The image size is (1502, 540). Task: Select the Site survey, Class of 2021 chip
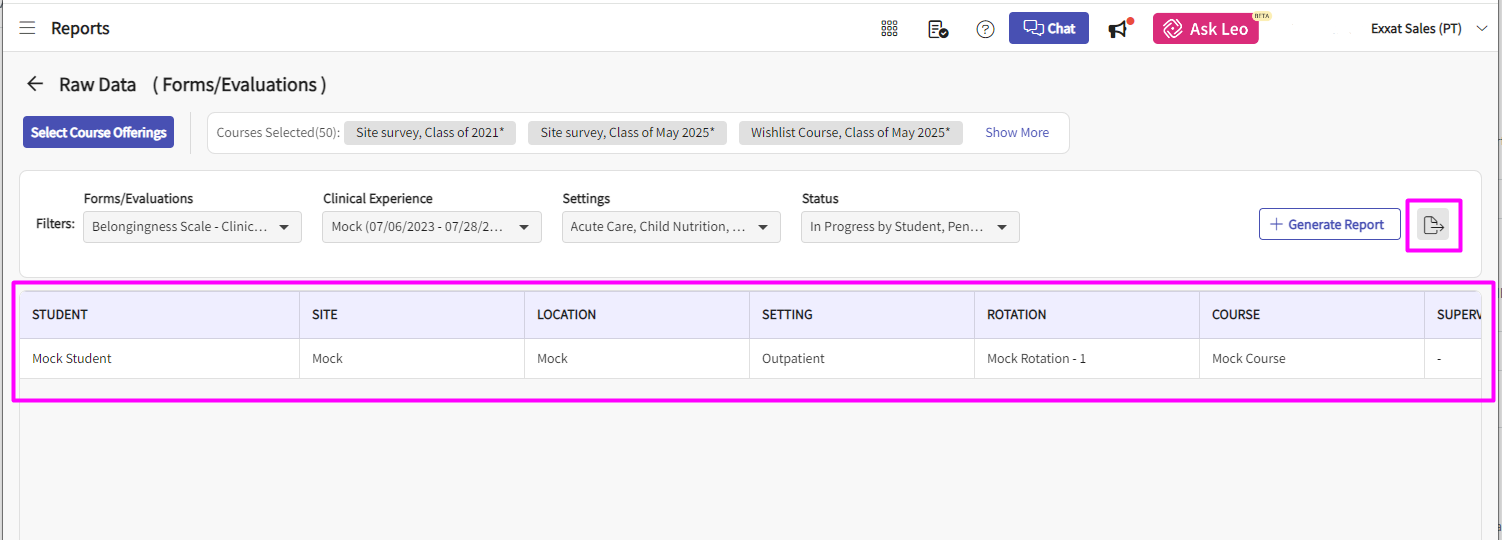click(429, 132)
